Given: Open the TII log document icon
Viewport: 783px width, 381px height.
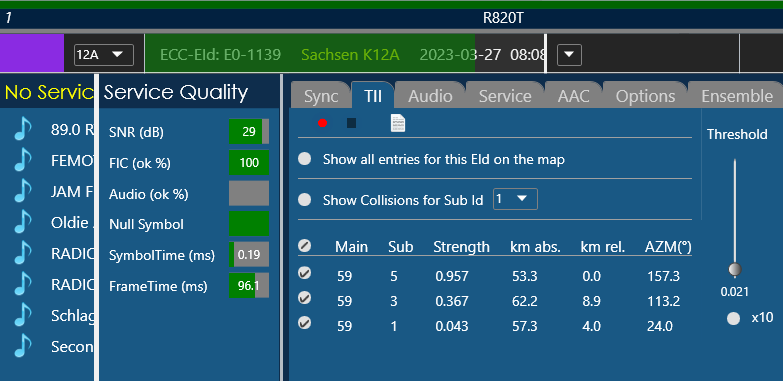Looking at the screenshot, I should click(398, 123).
